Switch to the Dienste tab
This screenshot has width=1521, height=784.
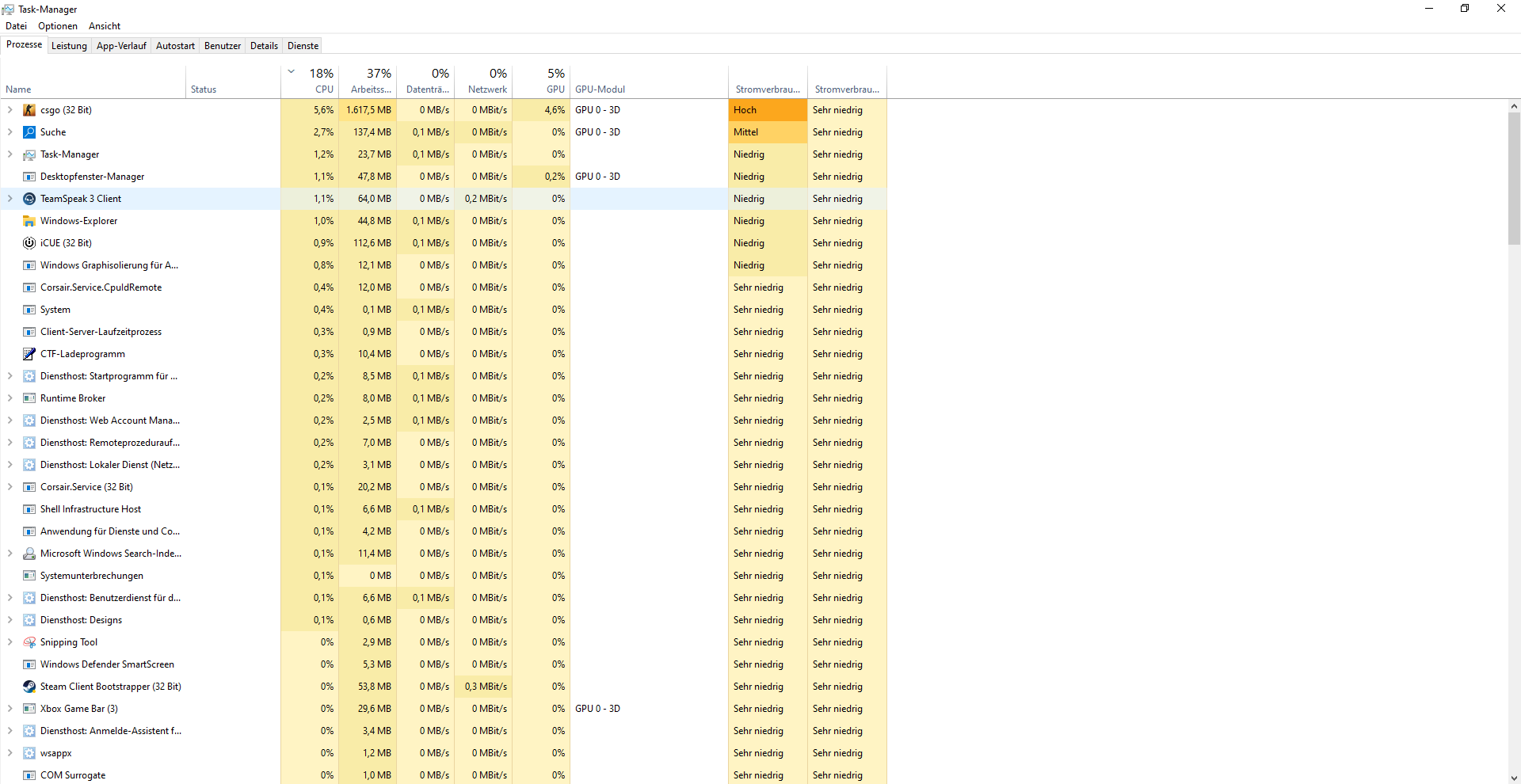click(303, 46)
